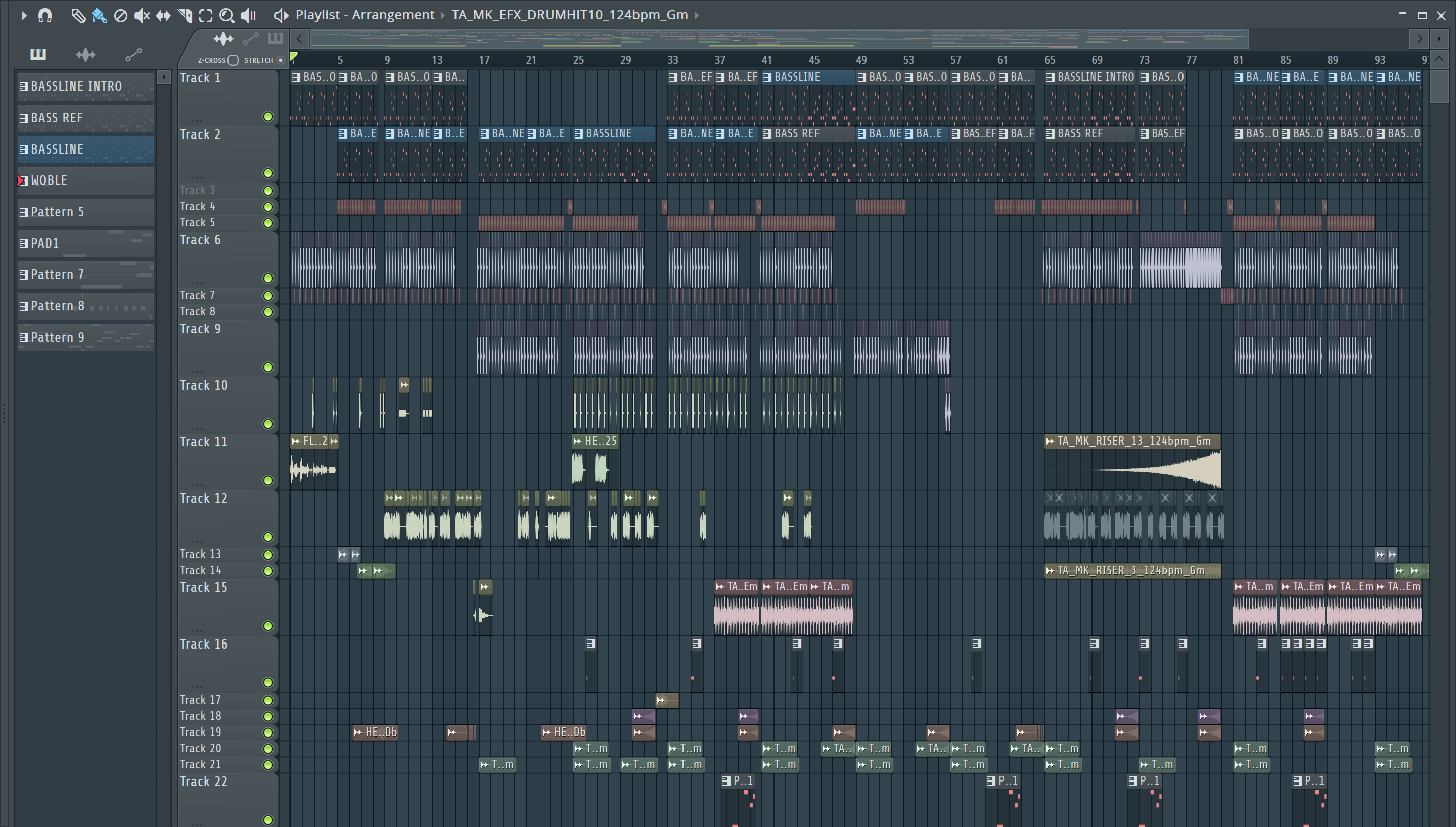Select the Playback speaker tool
1456x827 pixels.
pos(248,15)
